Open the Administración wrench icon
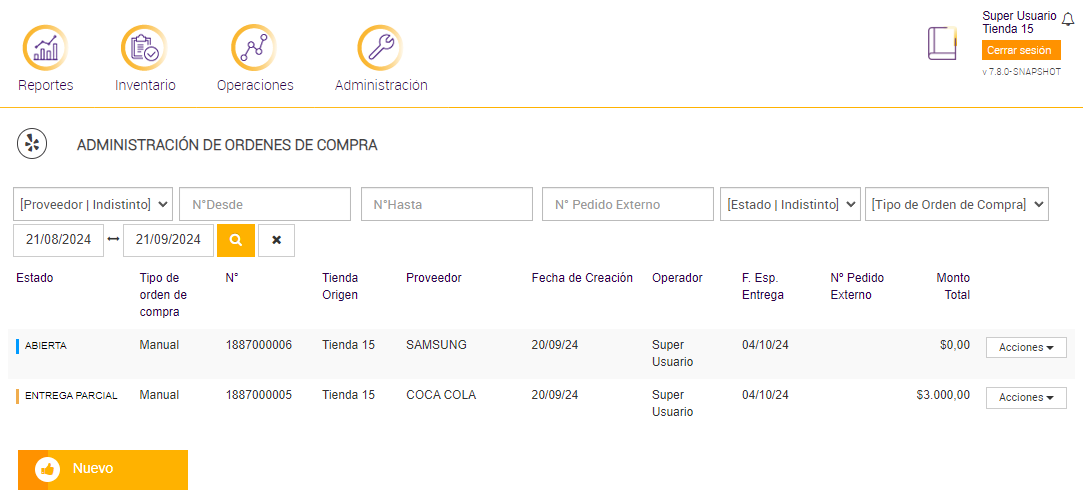This screenshot has width=1083, height=504. click(380, 48)
